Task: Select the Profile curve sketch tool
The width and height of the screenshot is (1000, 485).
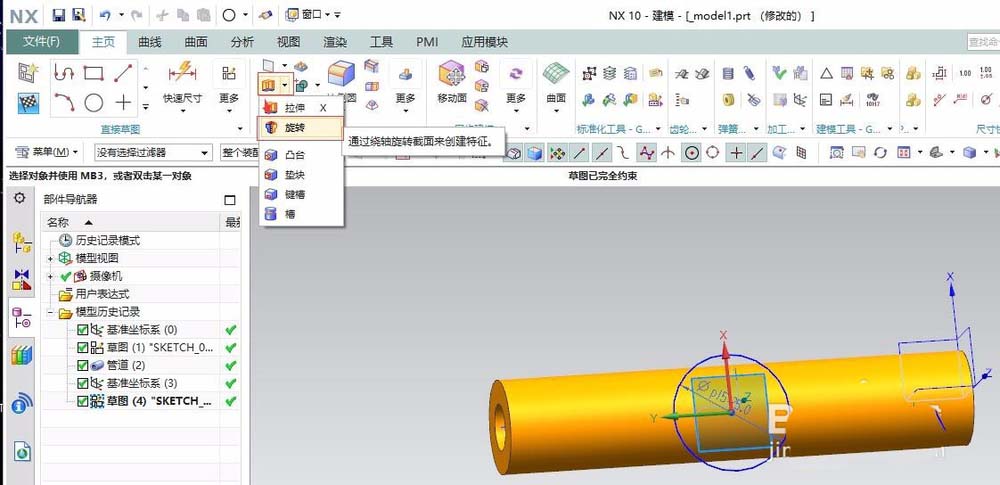Action: 64,73
